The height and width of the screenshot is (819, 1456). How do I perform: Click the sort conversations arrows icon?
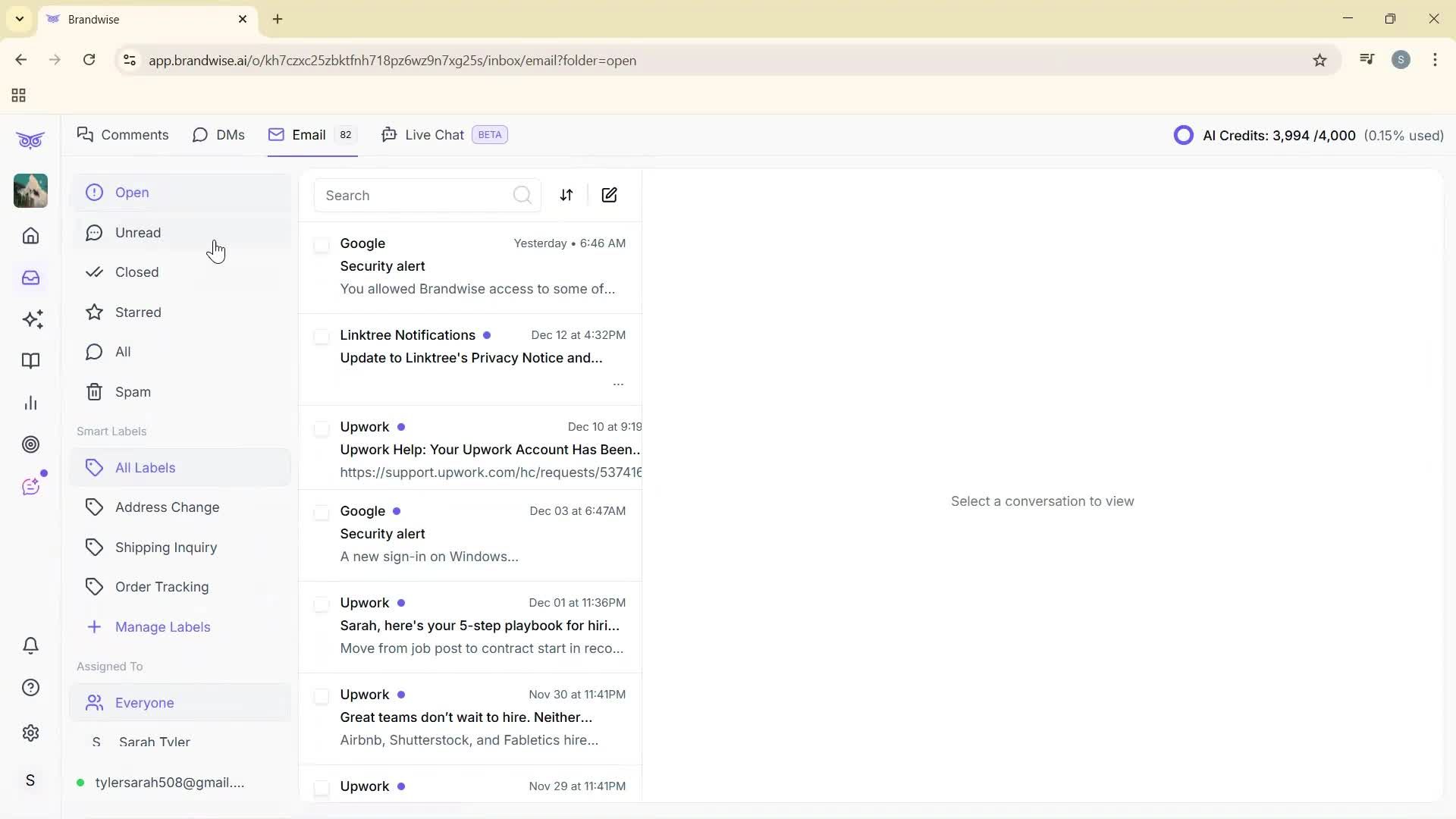[566, 195]
